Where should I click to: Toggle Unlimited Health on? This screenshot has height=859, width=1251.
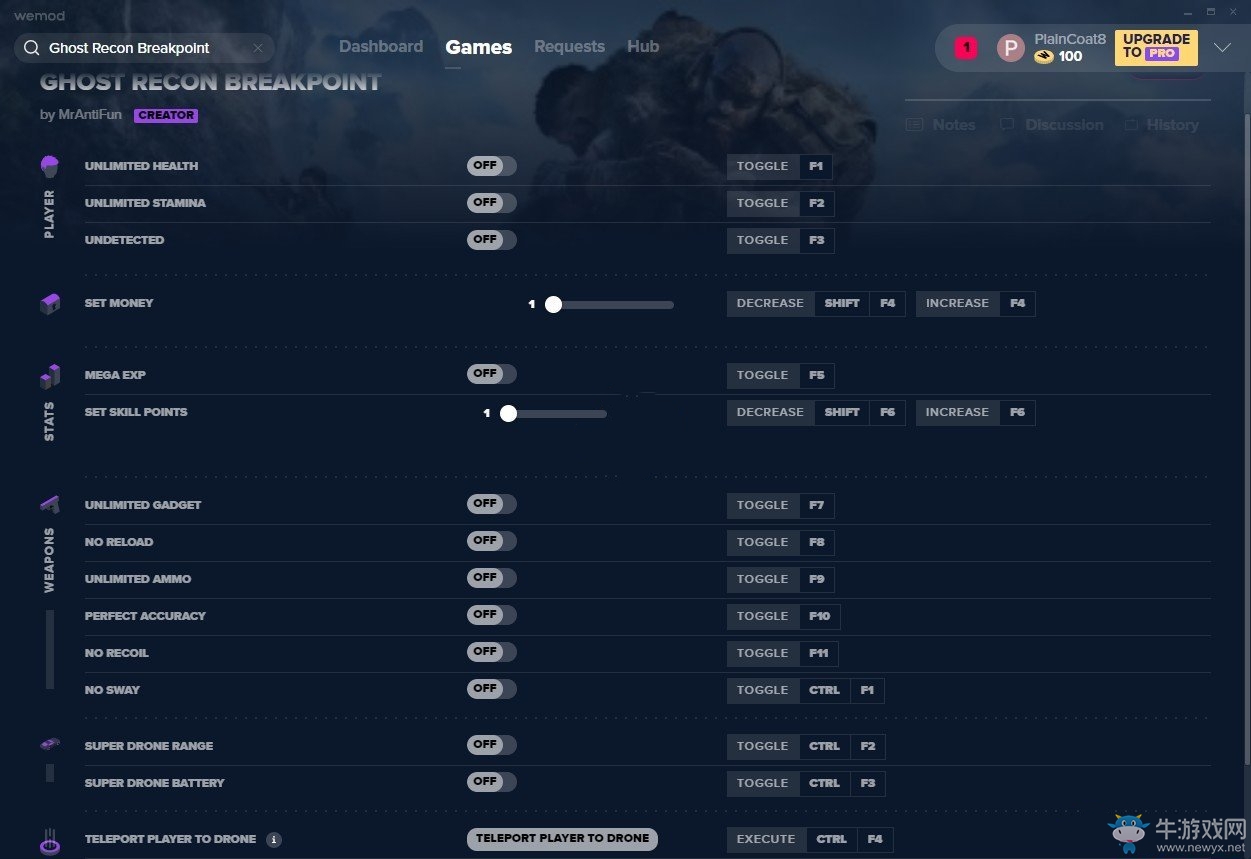[491, 166]
